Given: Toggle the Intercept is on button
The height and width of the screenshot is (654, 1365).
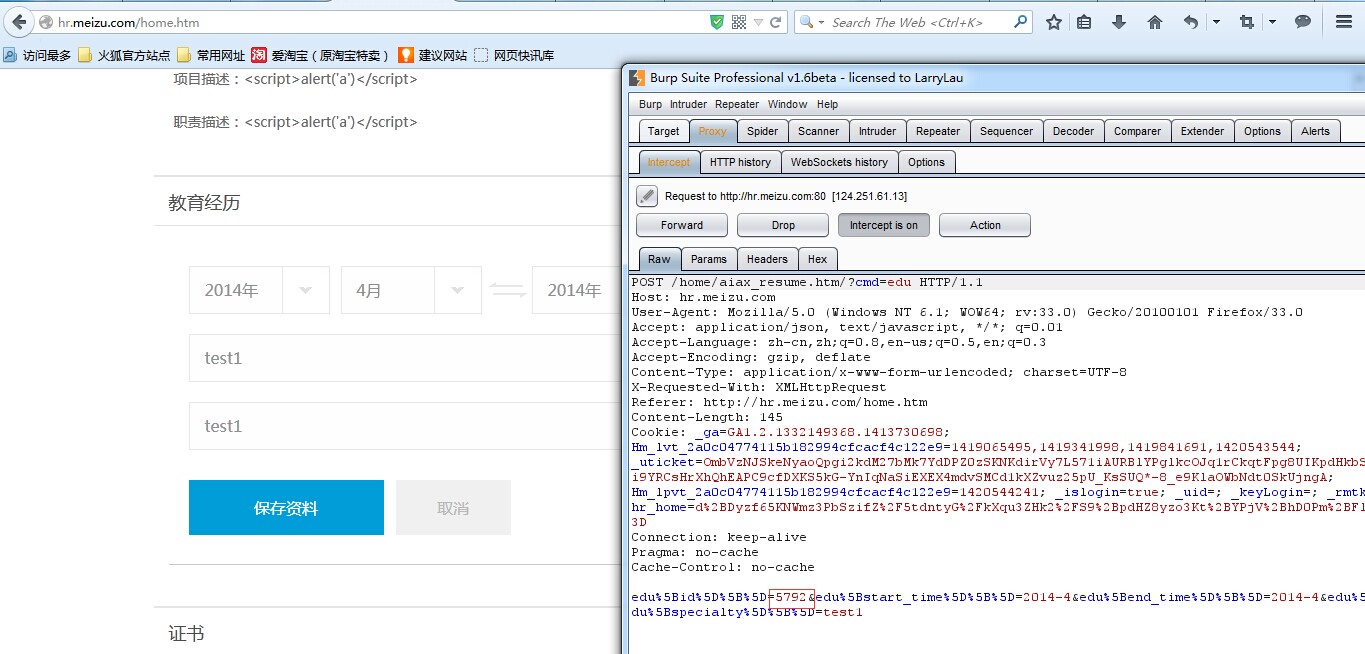Looking at the screenshot, I should point(884,225).
